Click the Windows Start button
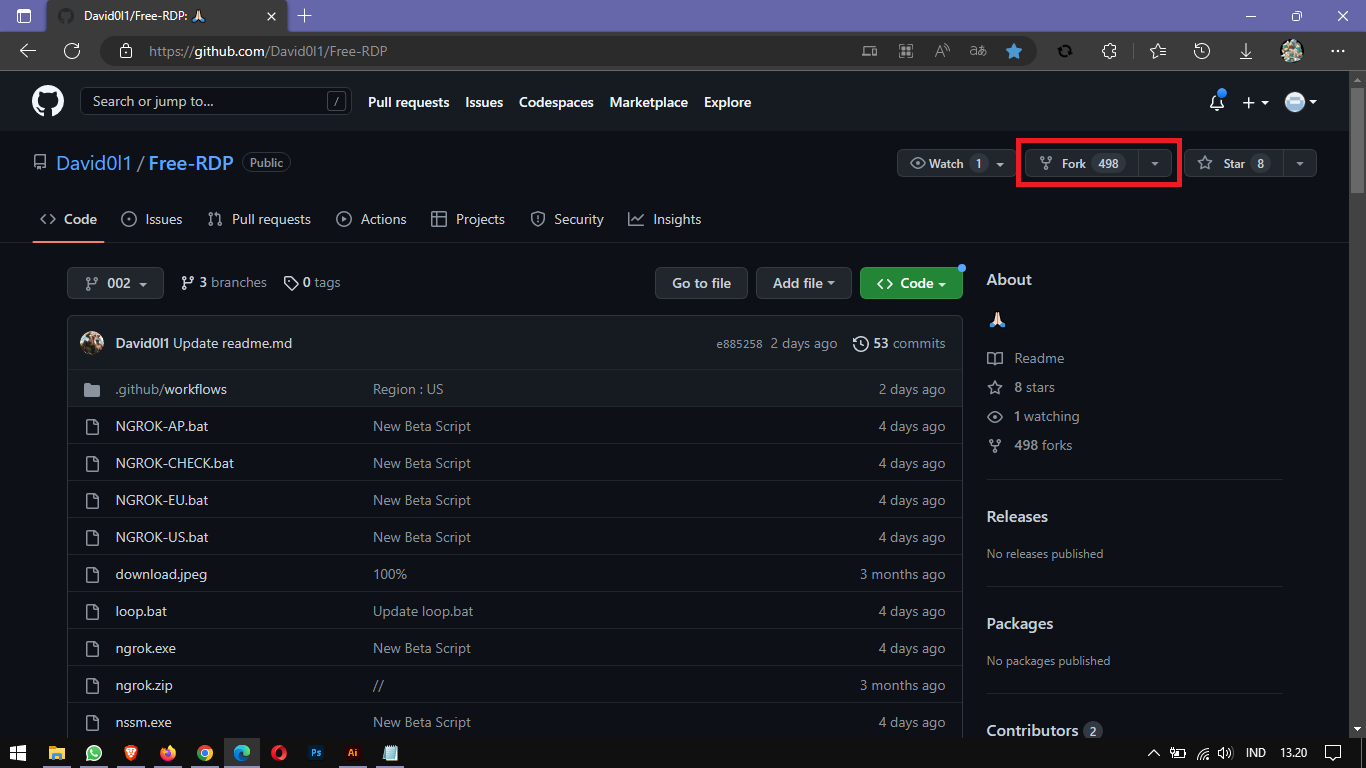 pyautogui.click(x=18, y=753)
